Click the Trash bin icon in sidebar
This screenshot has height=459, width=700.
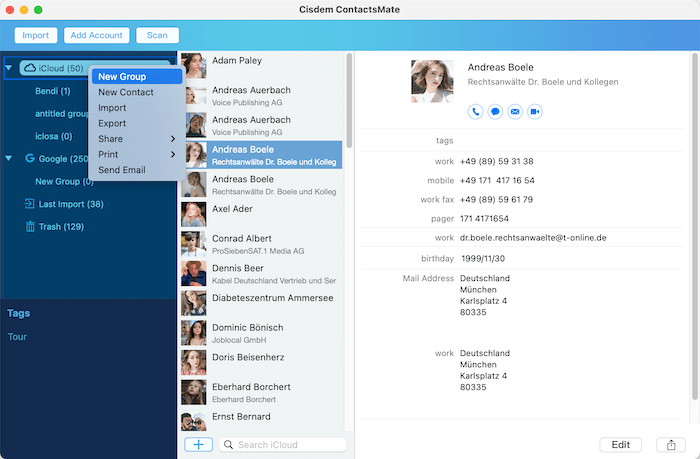click(30, 226)
